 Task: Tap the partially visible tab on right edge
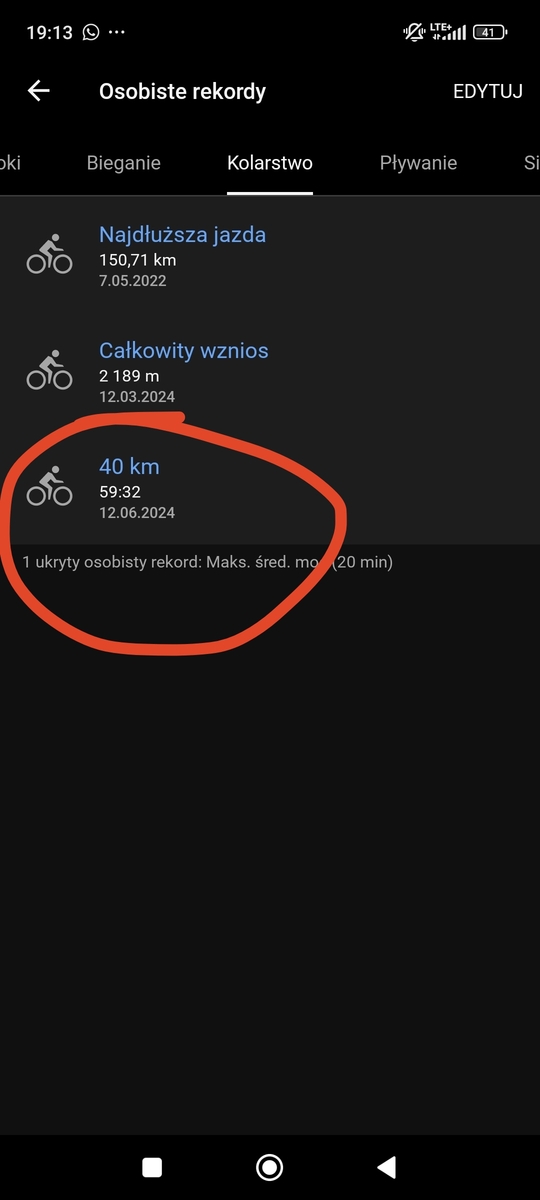[x=531, y=163]
